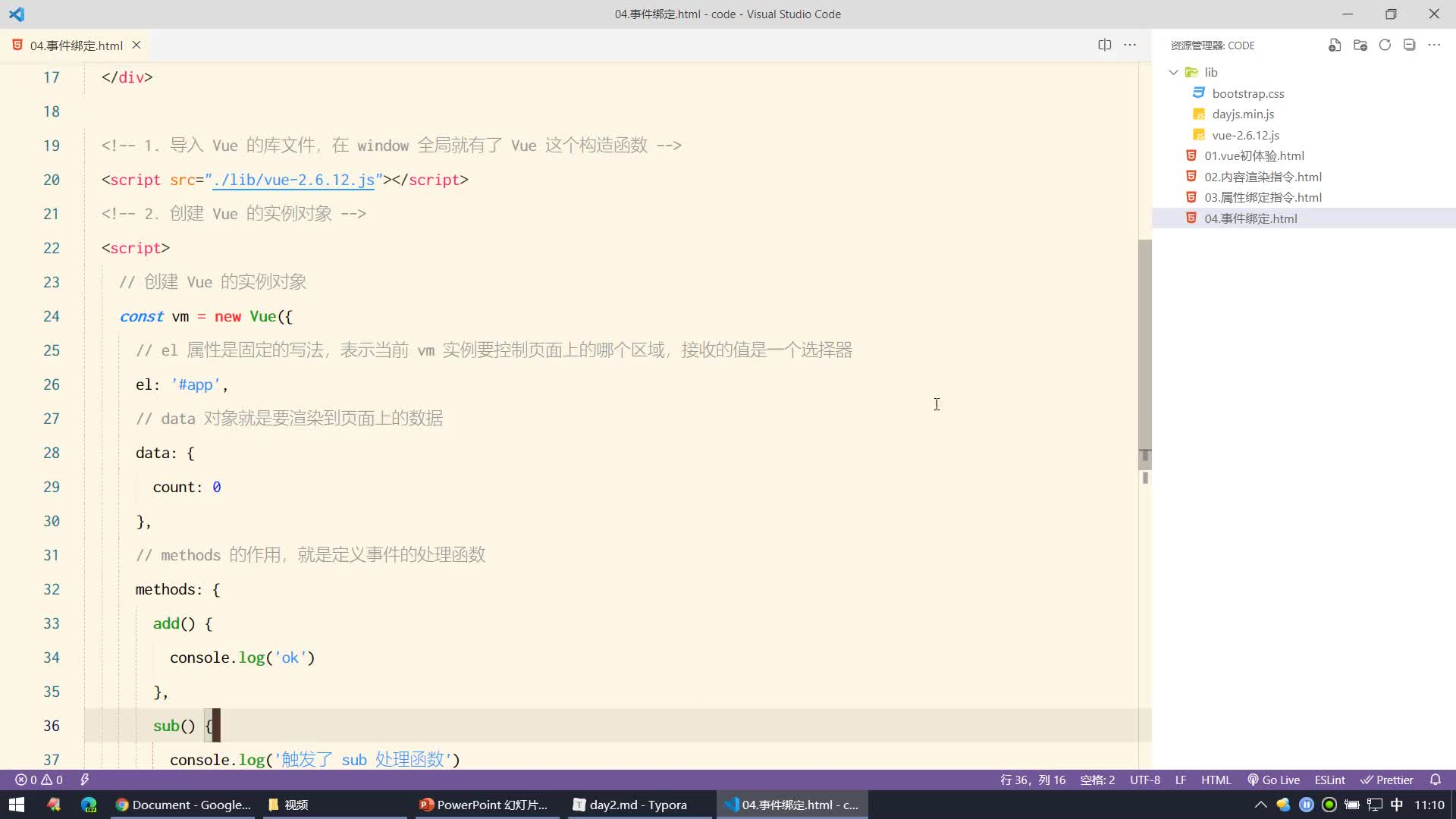This screenshot has width=1456, height=819.
Task: Click ESLint status bar item
Action: click(x=1329, y=780)
